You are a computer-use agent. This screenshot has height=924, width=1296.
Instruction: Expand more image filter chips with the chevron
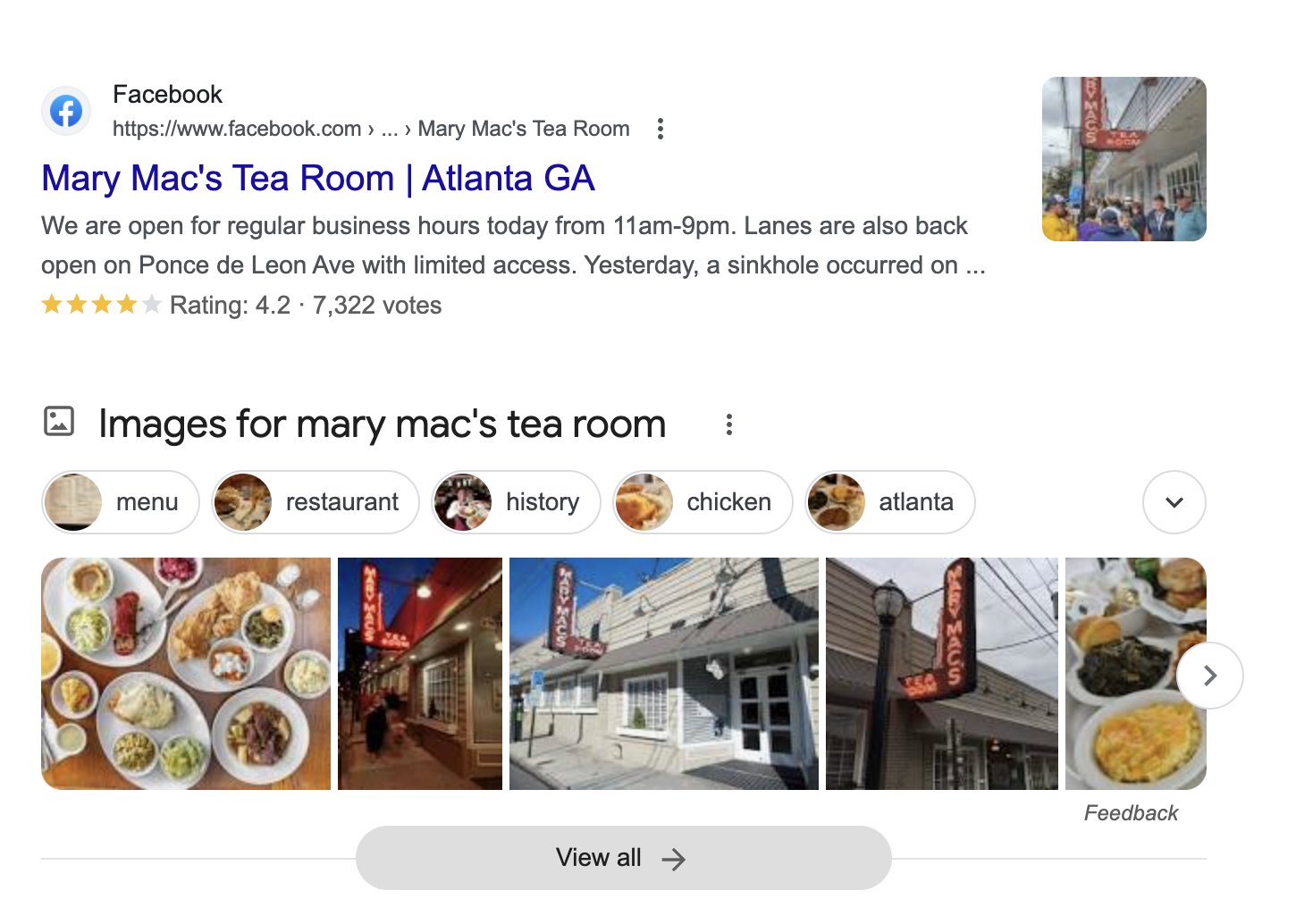(1174, 502)
